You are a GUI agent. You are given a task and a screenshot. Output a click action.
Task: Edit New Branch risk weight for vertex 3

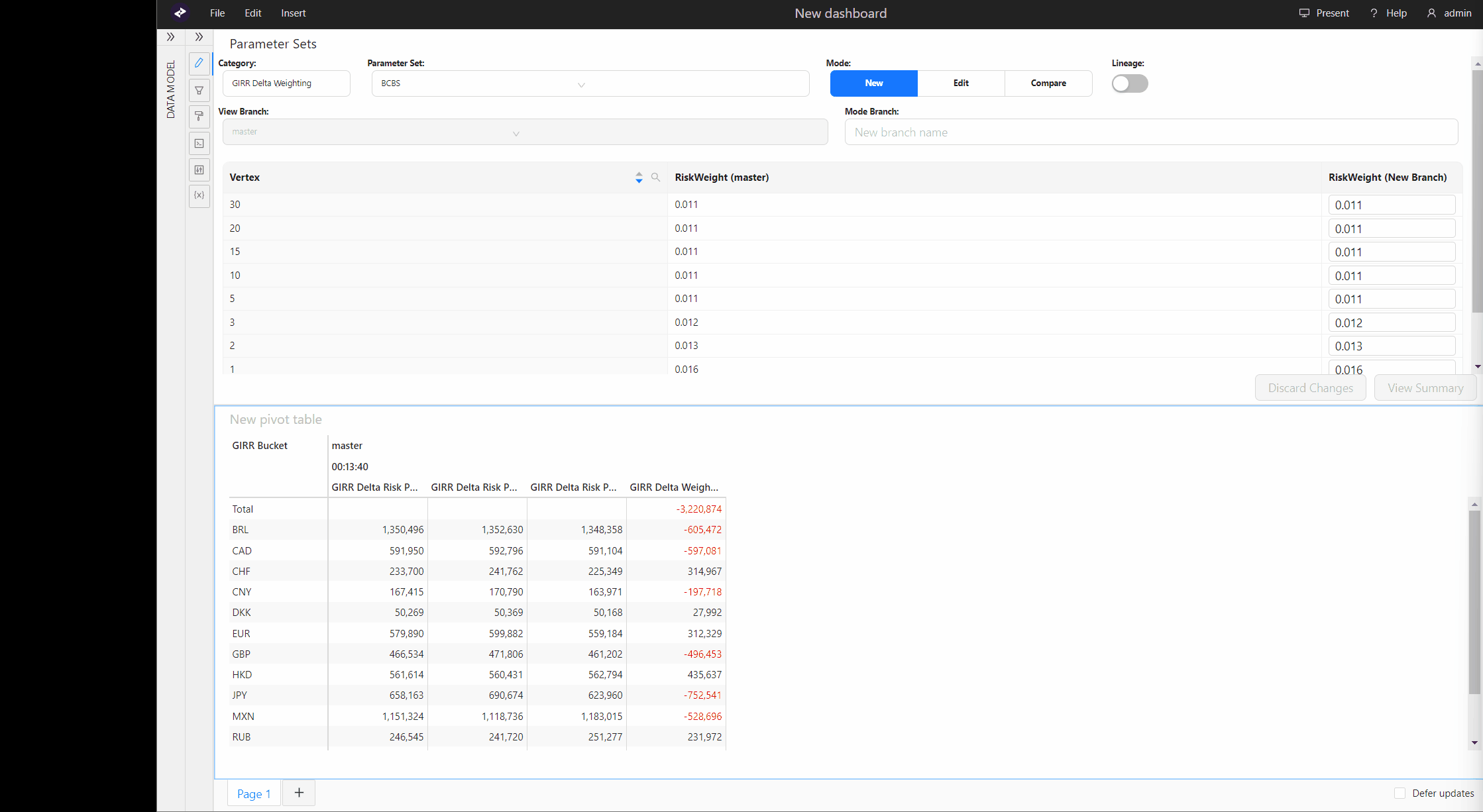tap(1392, 323)
